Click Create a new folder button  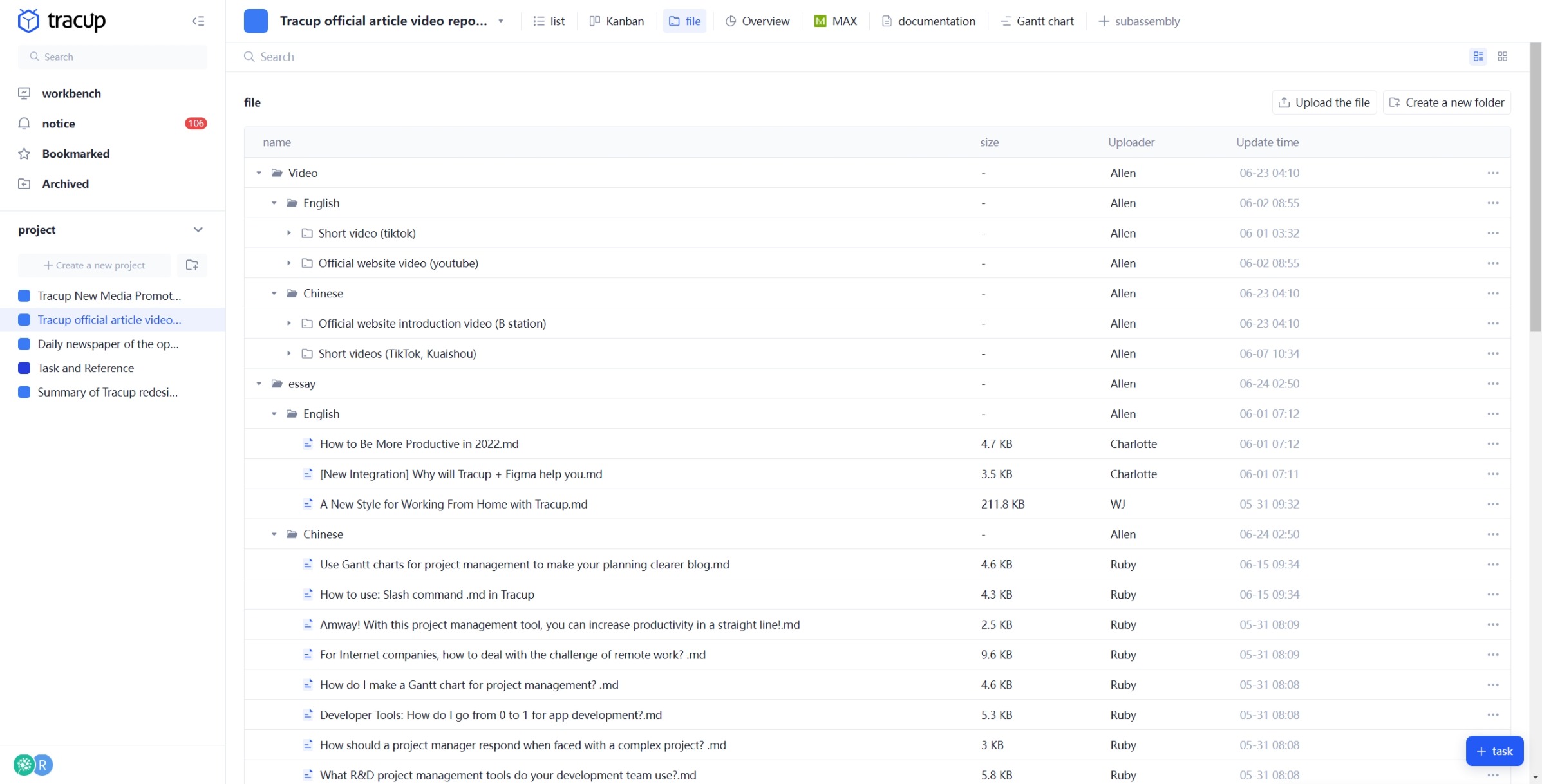pyautogui.click(x=1446, y=102)
